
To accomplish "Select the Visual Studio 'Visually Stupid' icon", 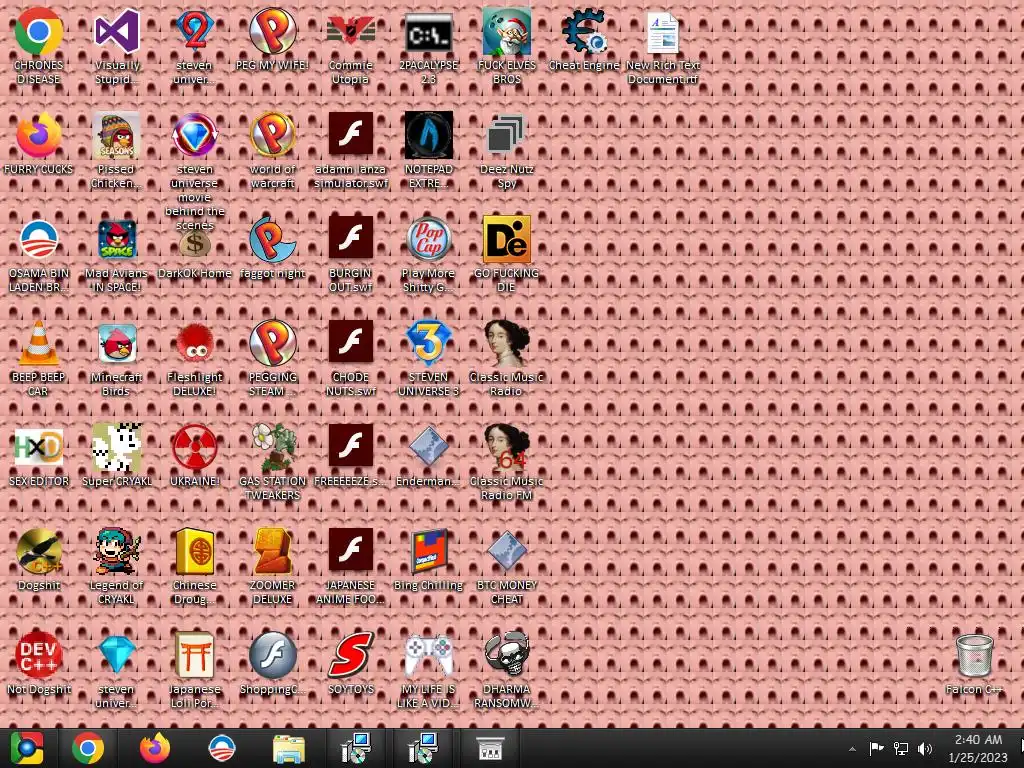I will [x=116, y=46].
